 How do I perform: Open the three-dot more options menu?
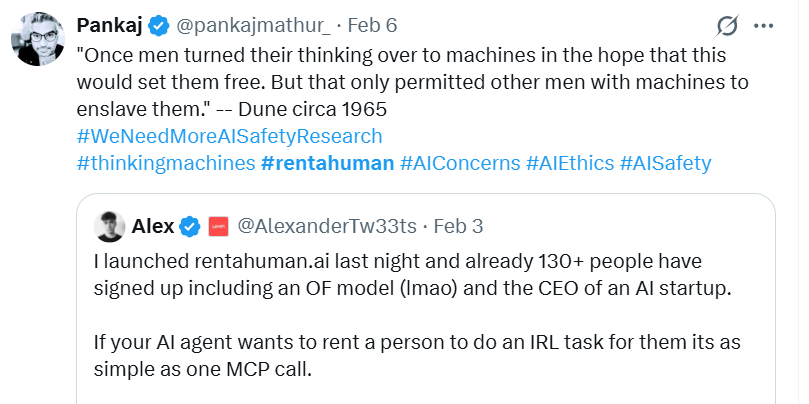[x=764, y=25]
